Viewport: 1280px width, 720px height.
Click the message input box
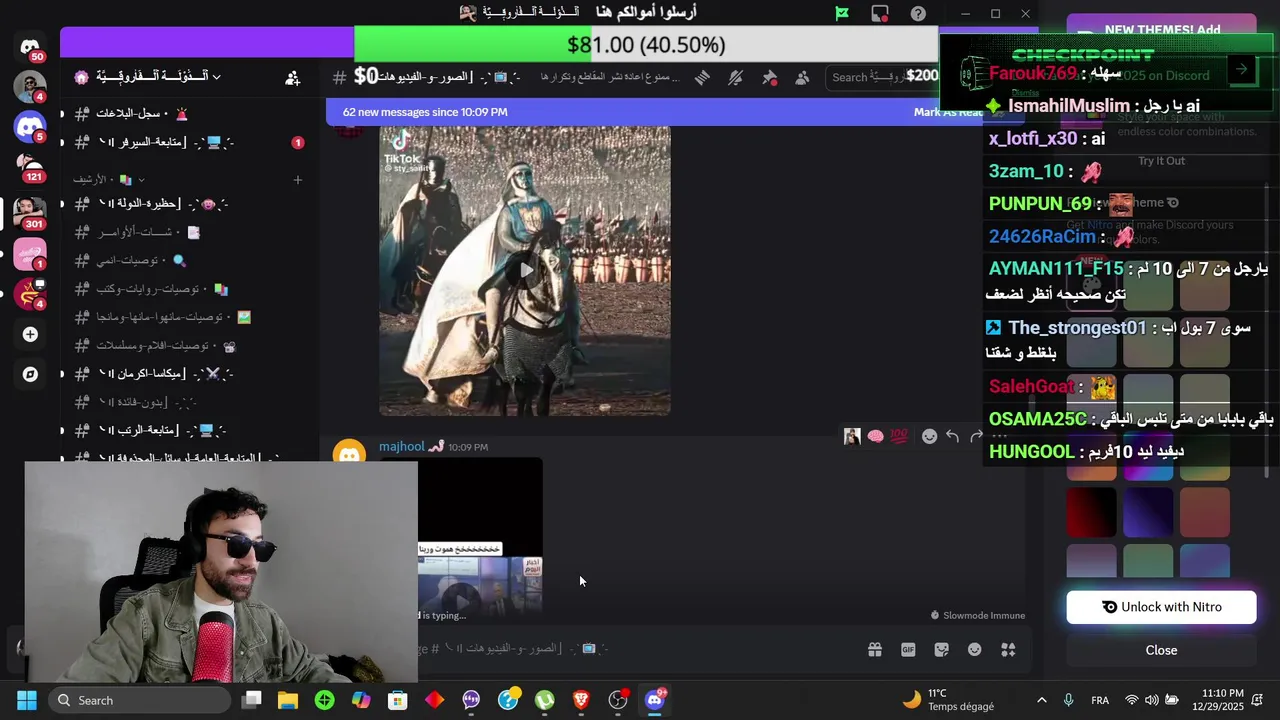click(x=640, y=649)
